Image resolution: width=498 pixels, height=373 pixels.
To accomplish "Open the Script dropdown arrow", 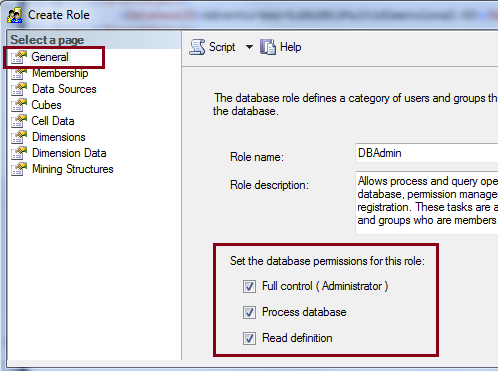I will point(249,47).
